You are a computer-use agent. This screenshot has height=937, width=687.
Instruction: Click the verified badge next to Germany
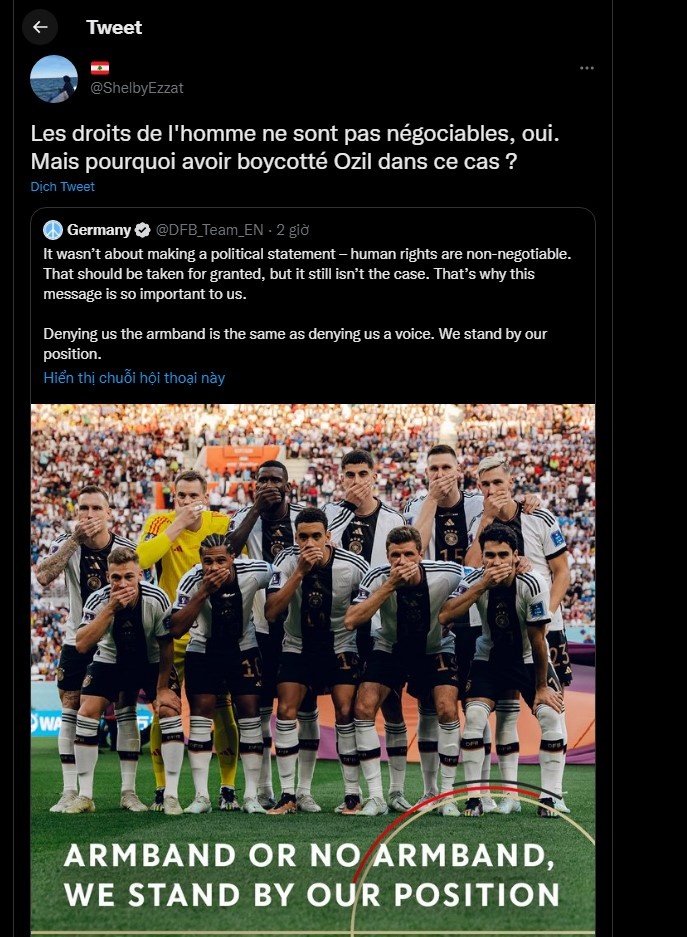tap(142, 230)
